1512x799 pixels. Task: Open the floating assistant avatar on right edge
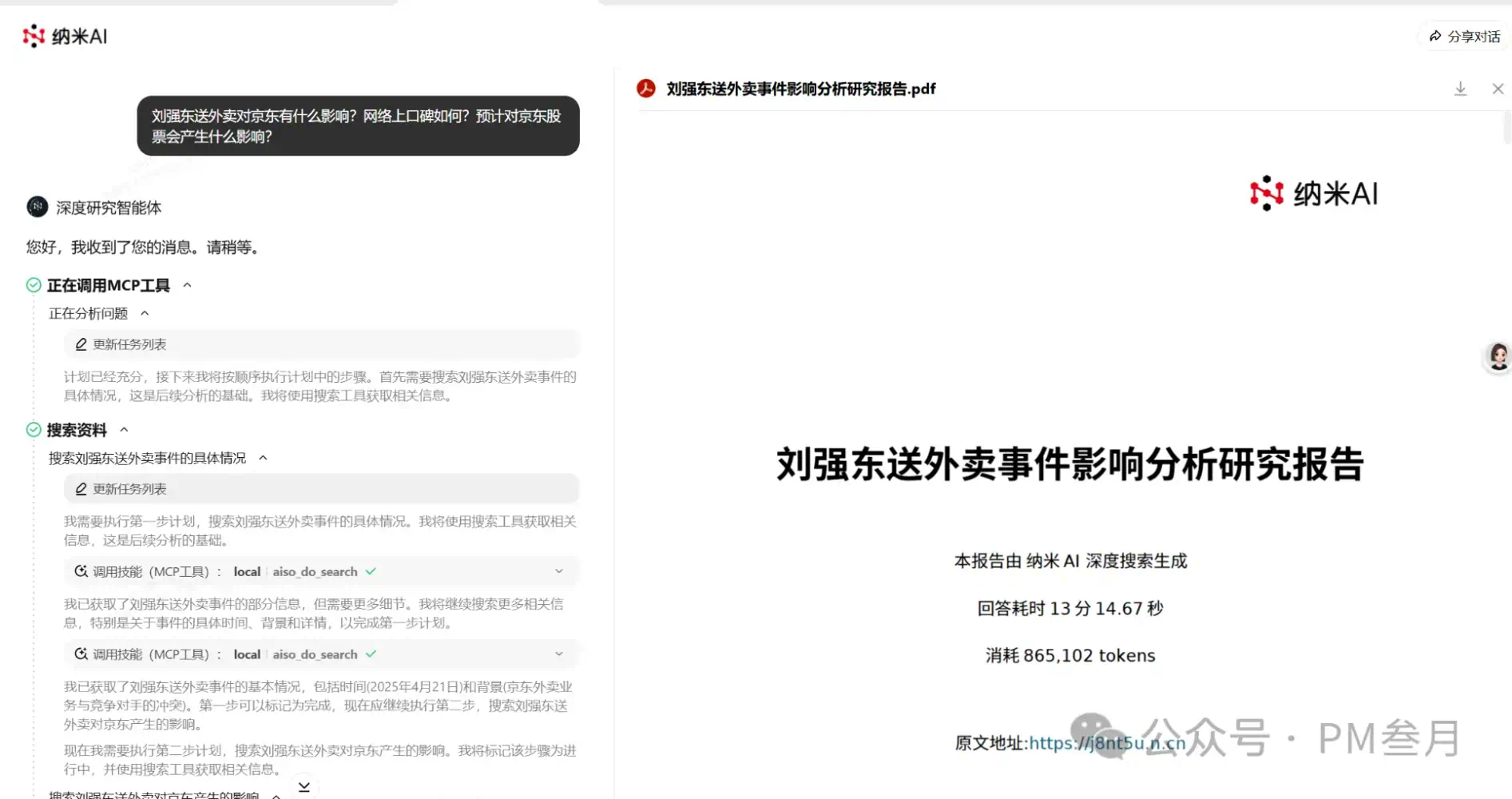pyautogui.click(x=1498, y=356)
